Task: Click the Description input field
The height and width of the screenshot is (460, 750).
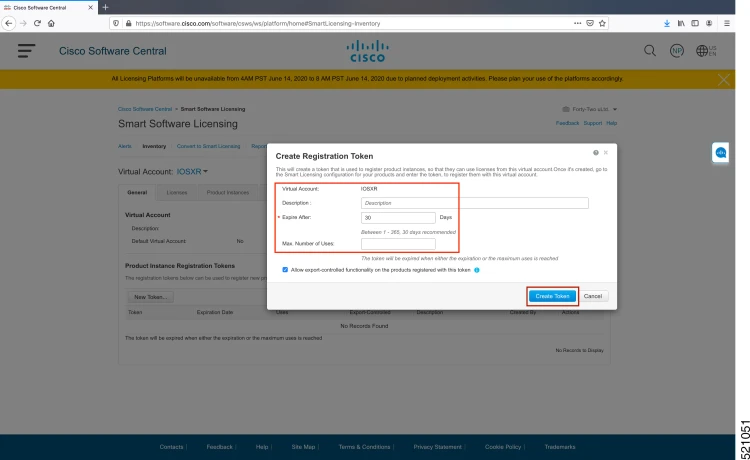Action: 474,203
